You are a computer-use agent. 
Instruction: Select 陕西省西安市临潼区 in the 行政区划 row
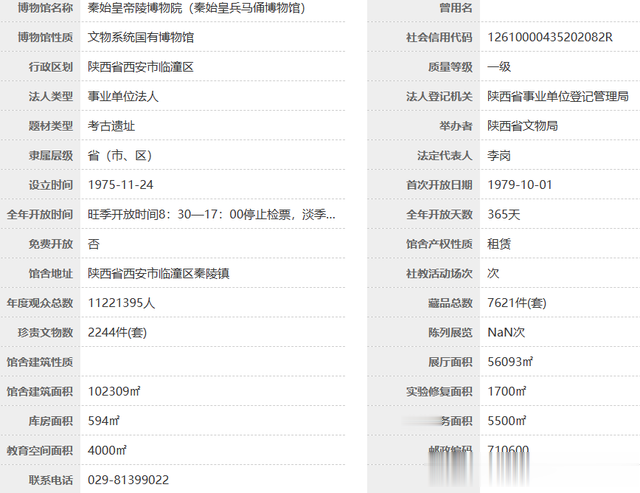(x=140, y=67)
